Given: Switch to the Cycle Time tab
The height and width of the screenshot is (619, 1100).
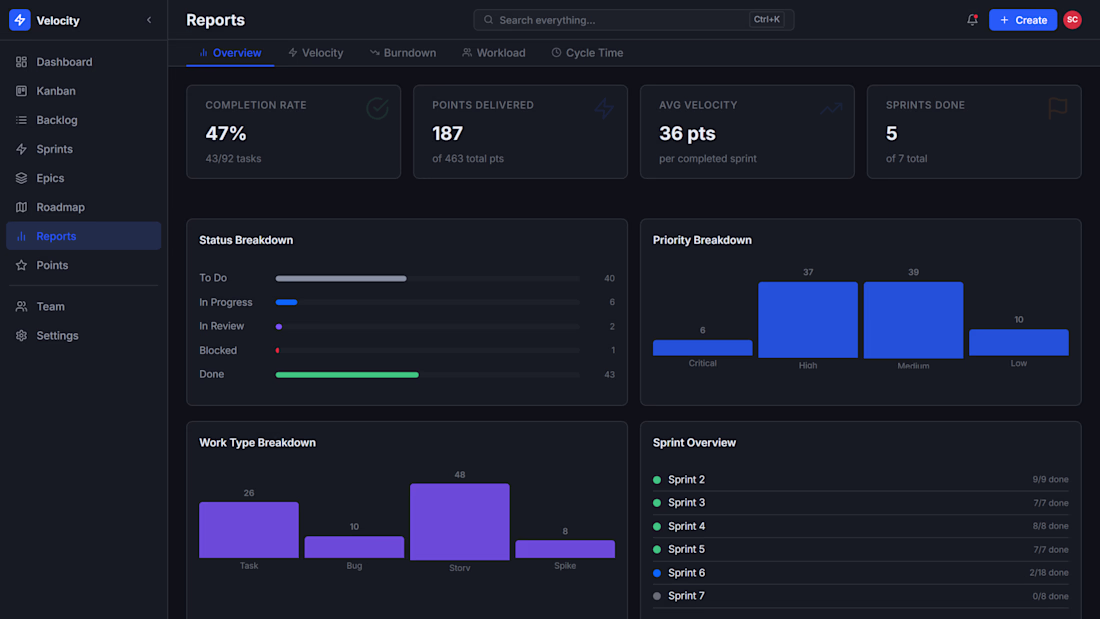Looking at the screenshot, I should (x=587, y=53).
